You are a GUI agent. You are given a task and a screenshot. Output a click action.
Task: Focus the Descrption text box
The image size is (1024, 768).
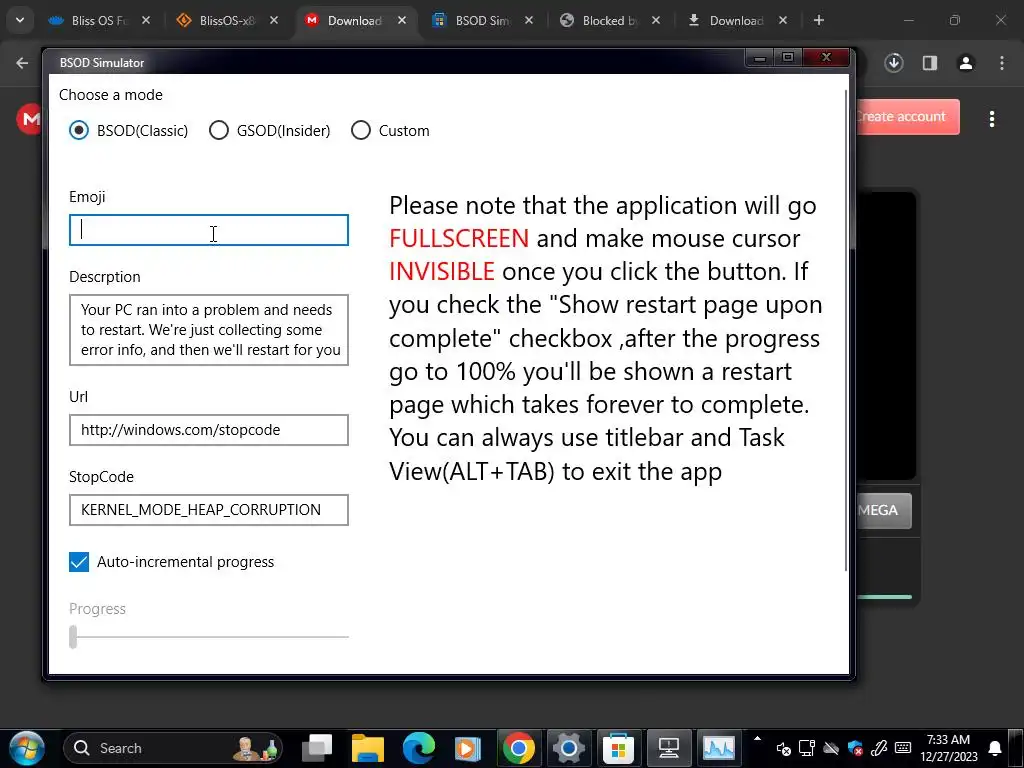pos(209,330)
